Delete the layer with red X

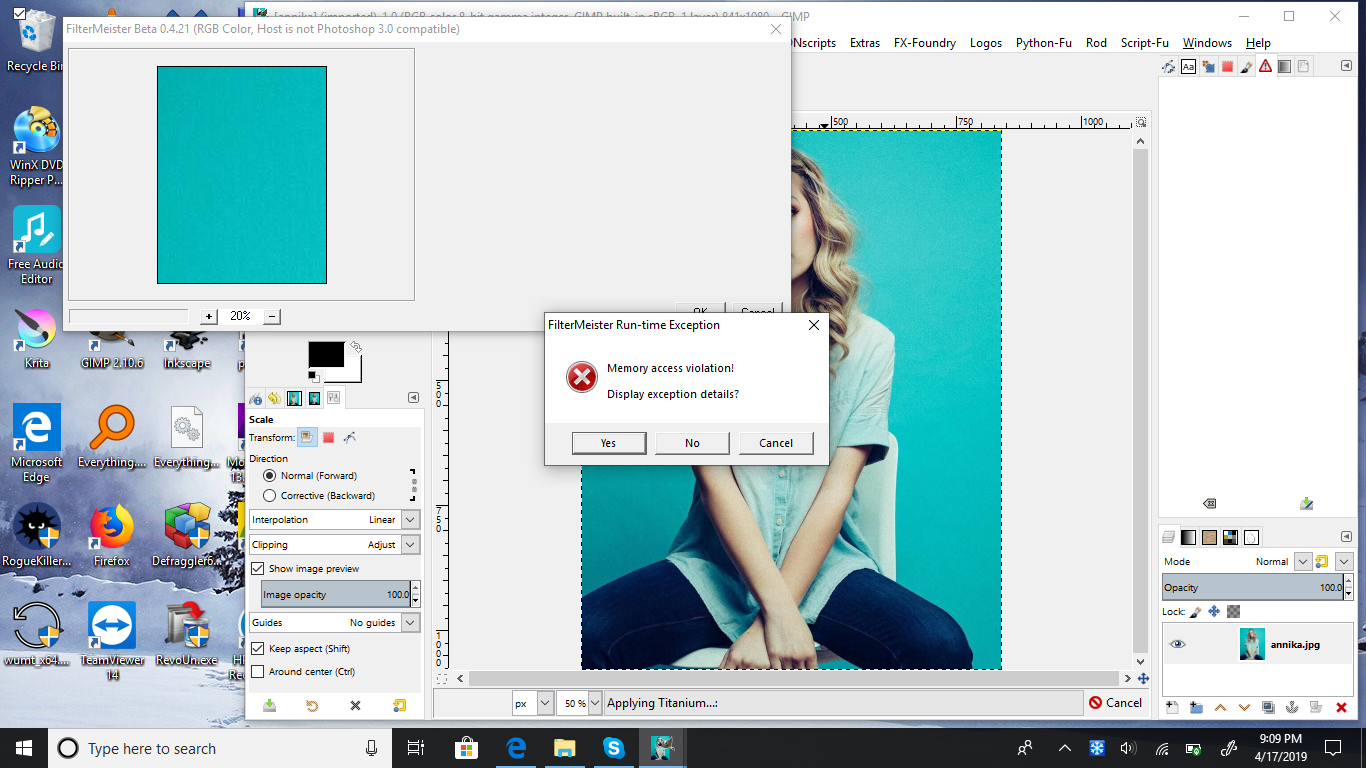[1341, 708]
